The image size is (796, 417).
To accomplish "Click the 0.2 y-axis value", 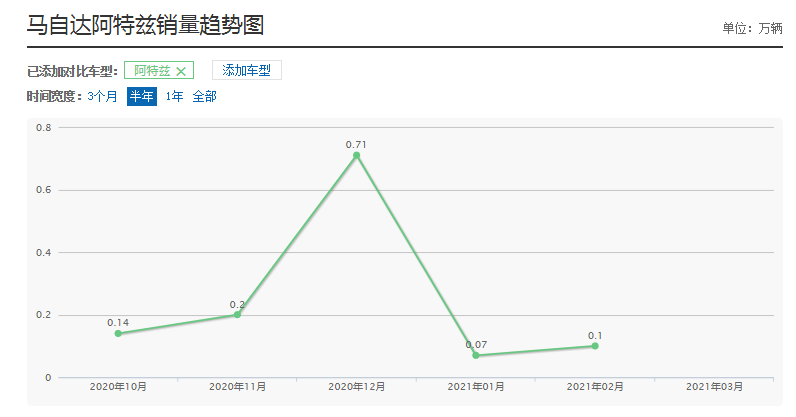I will click(x=44, y=315).
